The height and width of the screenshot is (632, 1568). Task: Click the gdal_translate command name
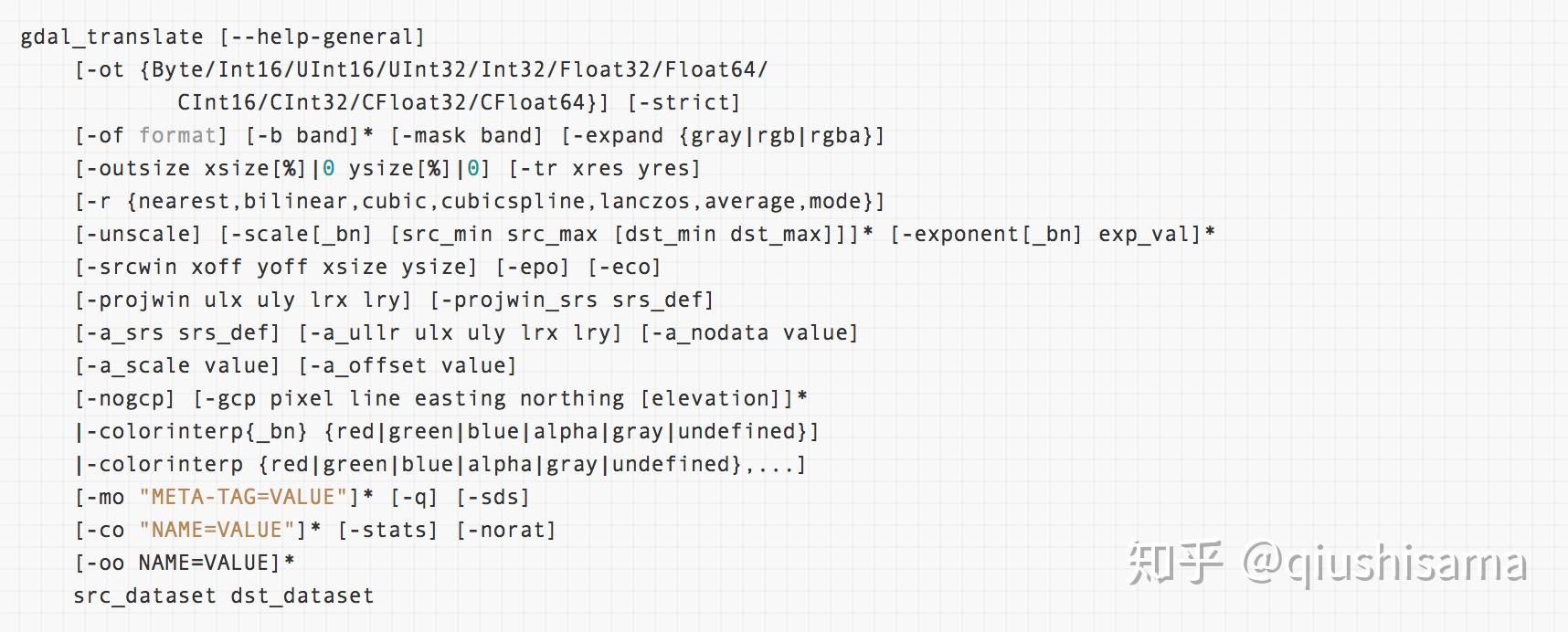(x=111, y=37)
